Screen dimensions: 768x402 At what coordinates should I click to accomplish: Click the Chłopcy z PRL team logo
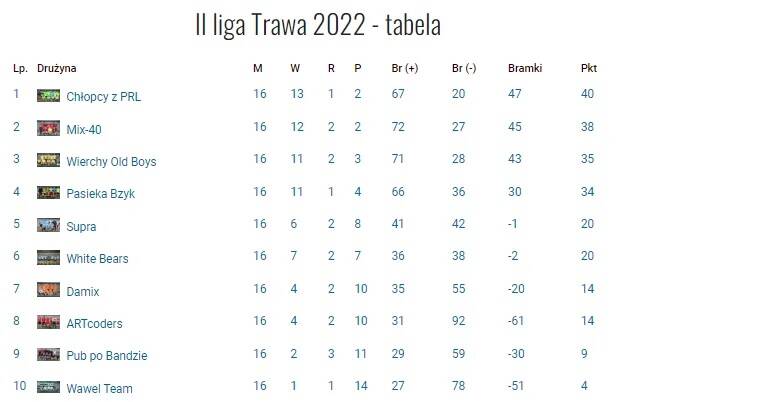point(48,95)
